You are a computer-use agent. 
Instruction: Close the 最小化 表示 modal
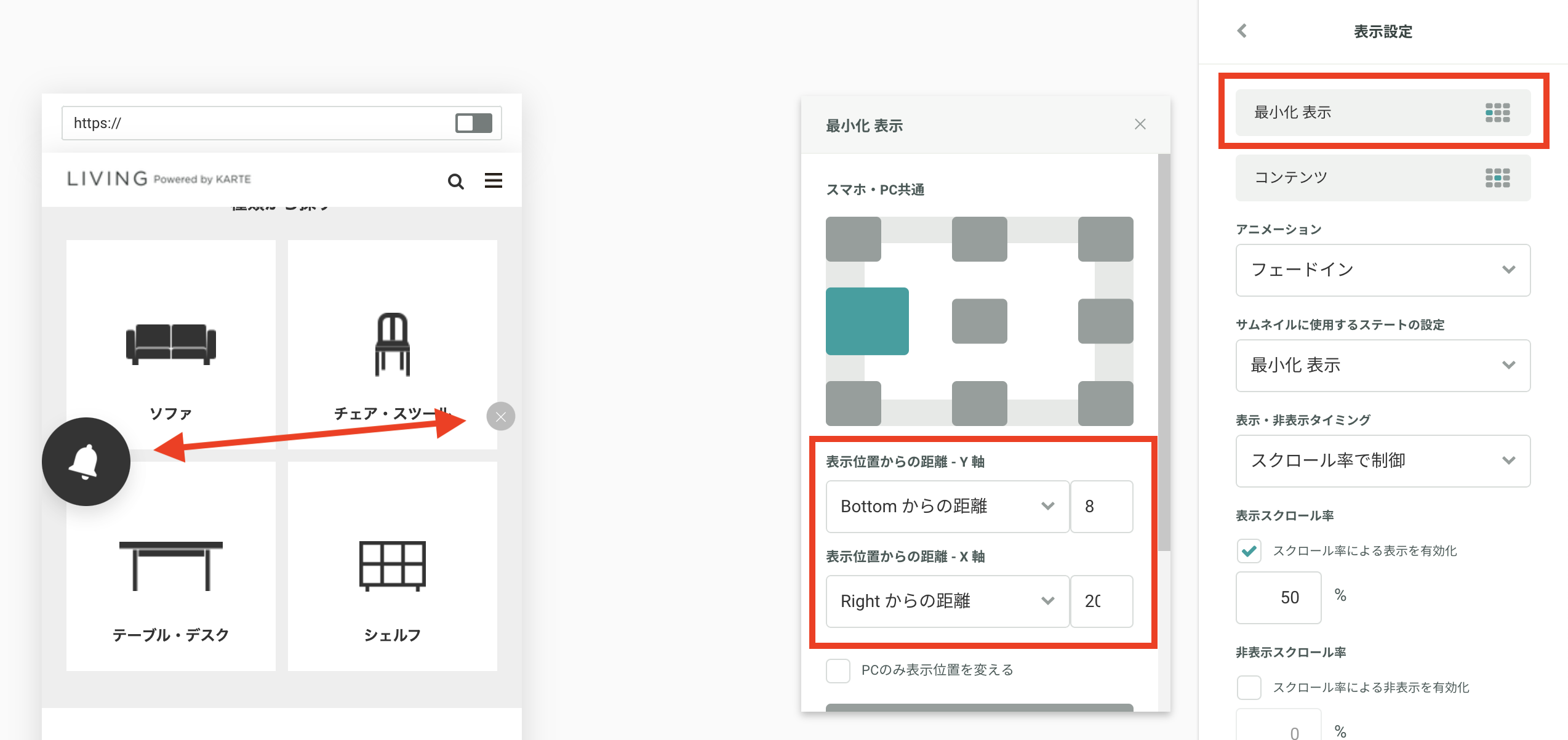1140,124
